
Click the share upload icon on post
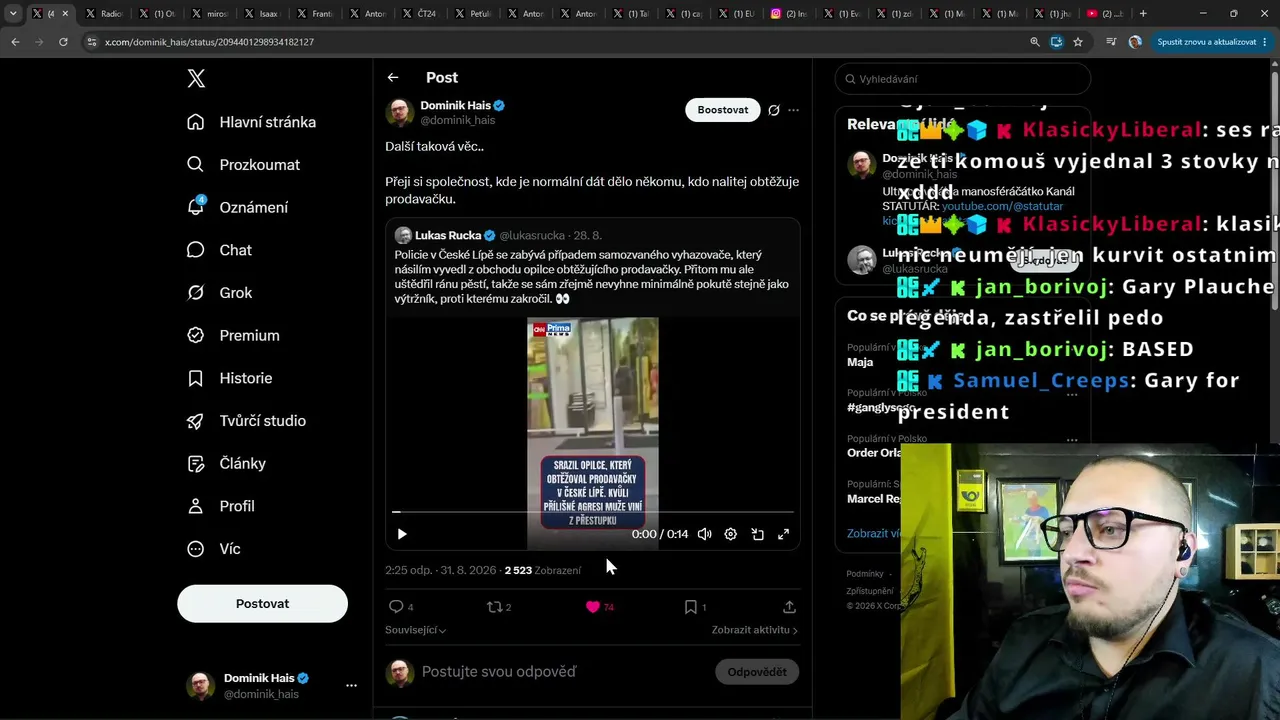click(789, 607)
